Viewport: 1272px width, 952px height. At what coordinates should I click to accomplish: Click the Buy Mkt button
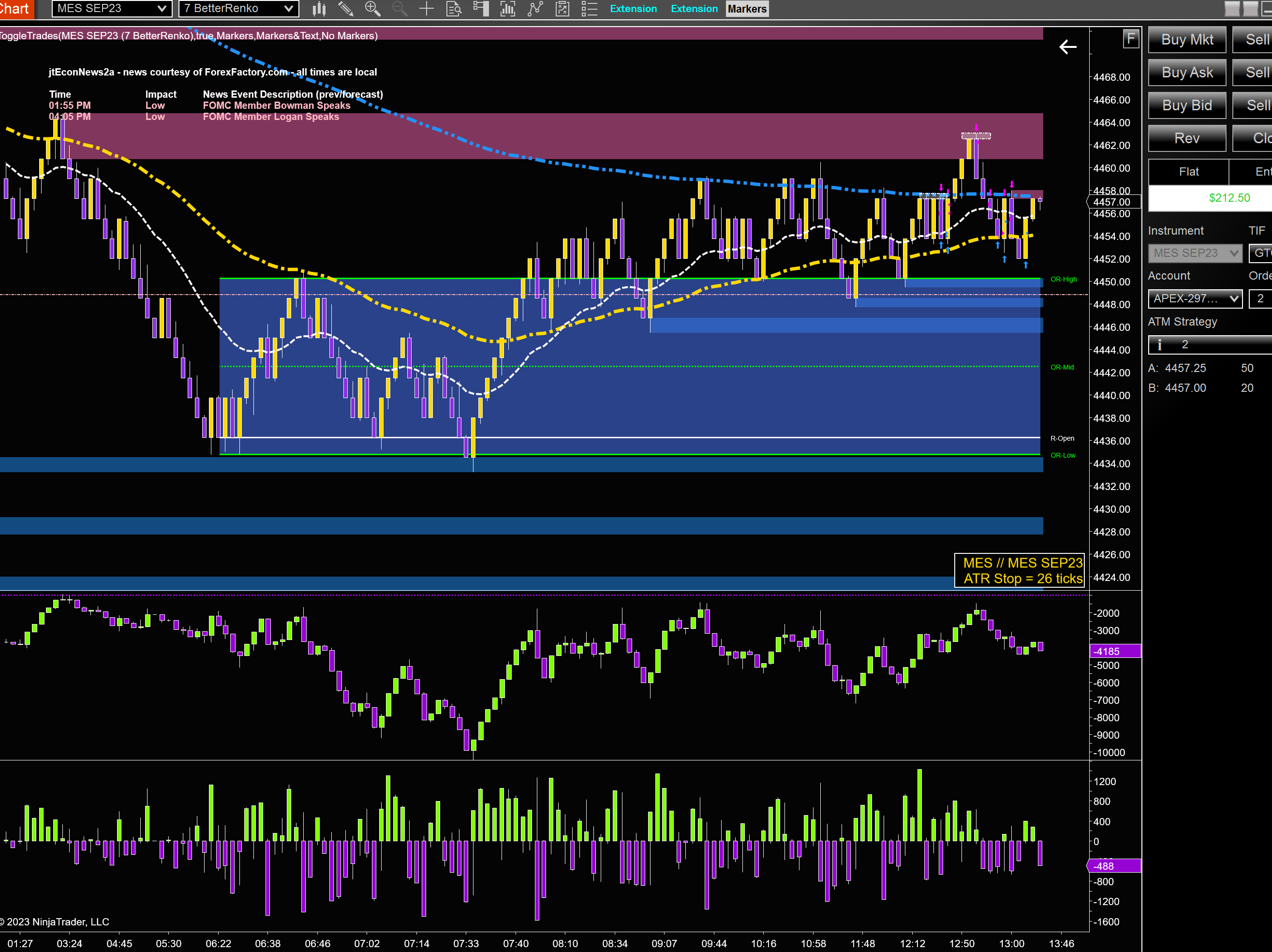pyautogui.click(x=1187, y=40)
